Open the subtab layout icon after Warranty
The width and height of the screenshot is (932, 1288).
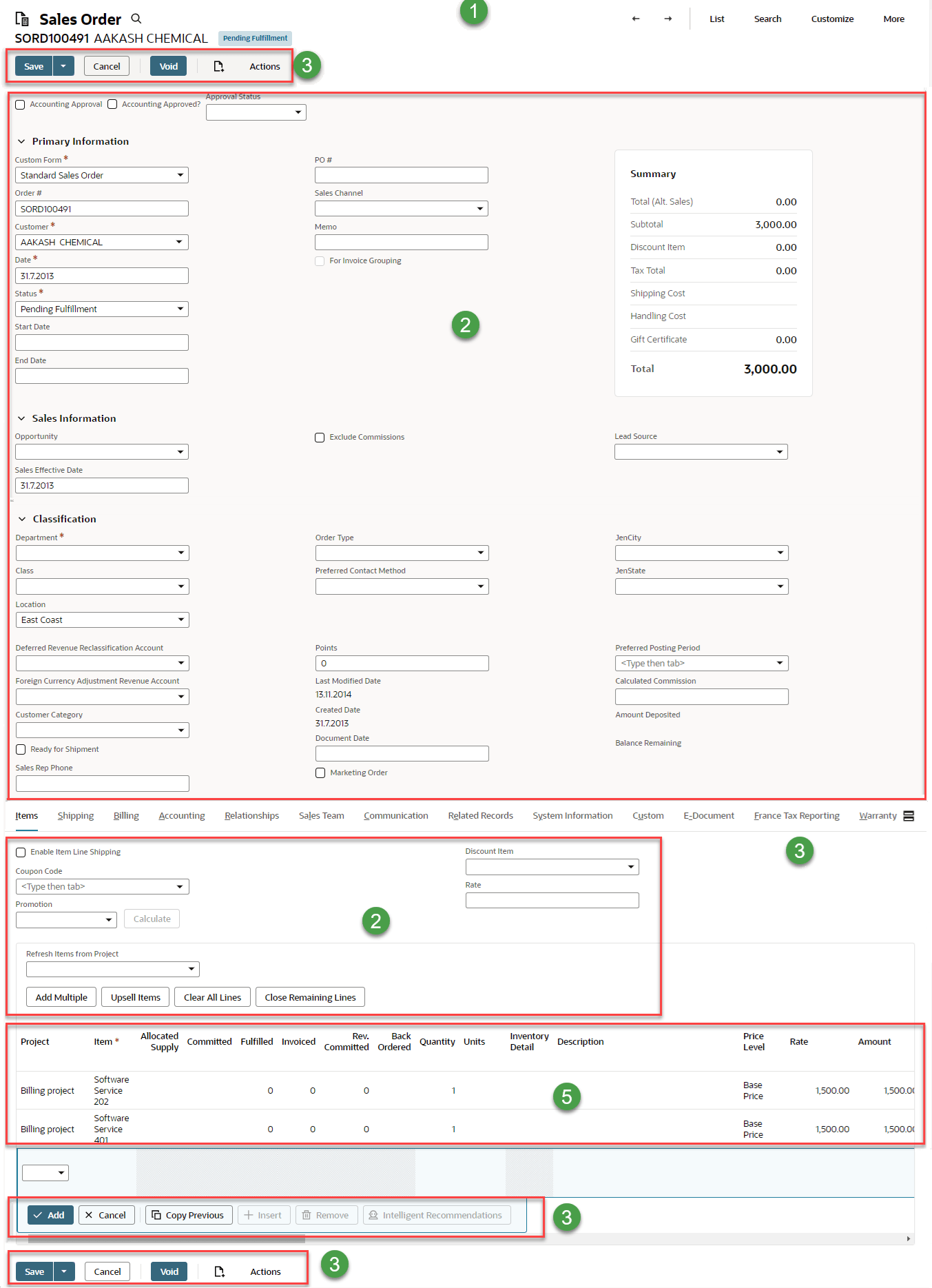tap(909, 816)
